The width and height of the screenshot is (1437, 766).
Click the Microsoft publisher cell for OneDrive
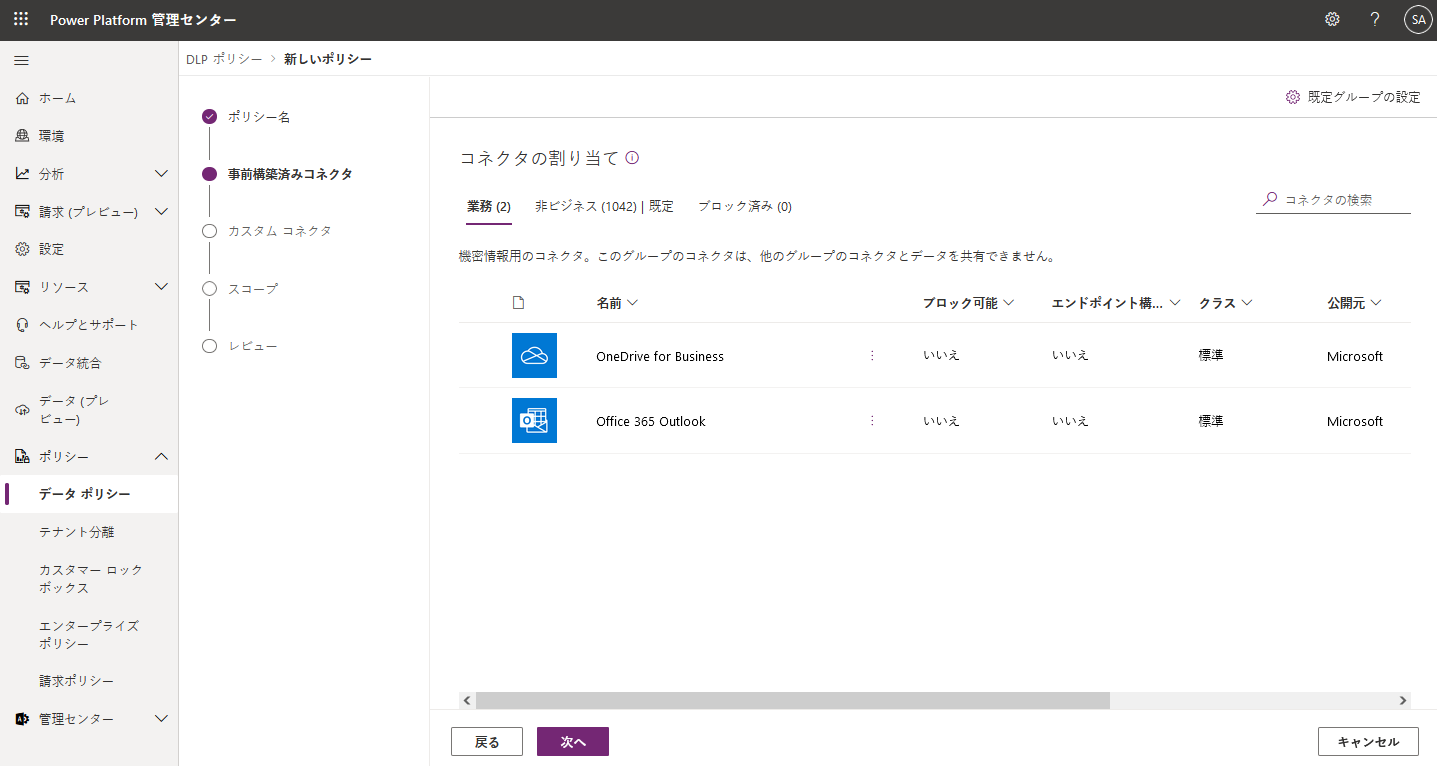pyautogui.click(x=1355, y=357)
